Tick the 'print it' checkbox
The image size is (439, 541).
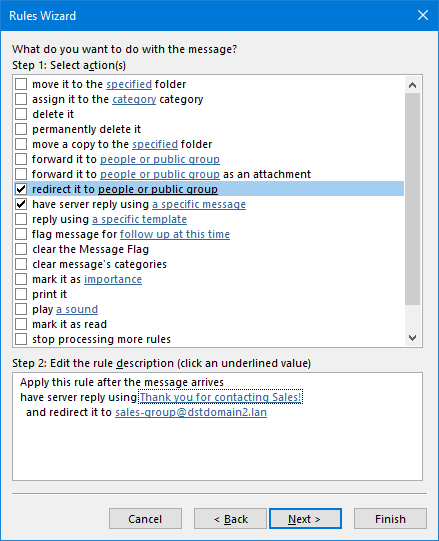pyautogui.click(x=21, y=294)
